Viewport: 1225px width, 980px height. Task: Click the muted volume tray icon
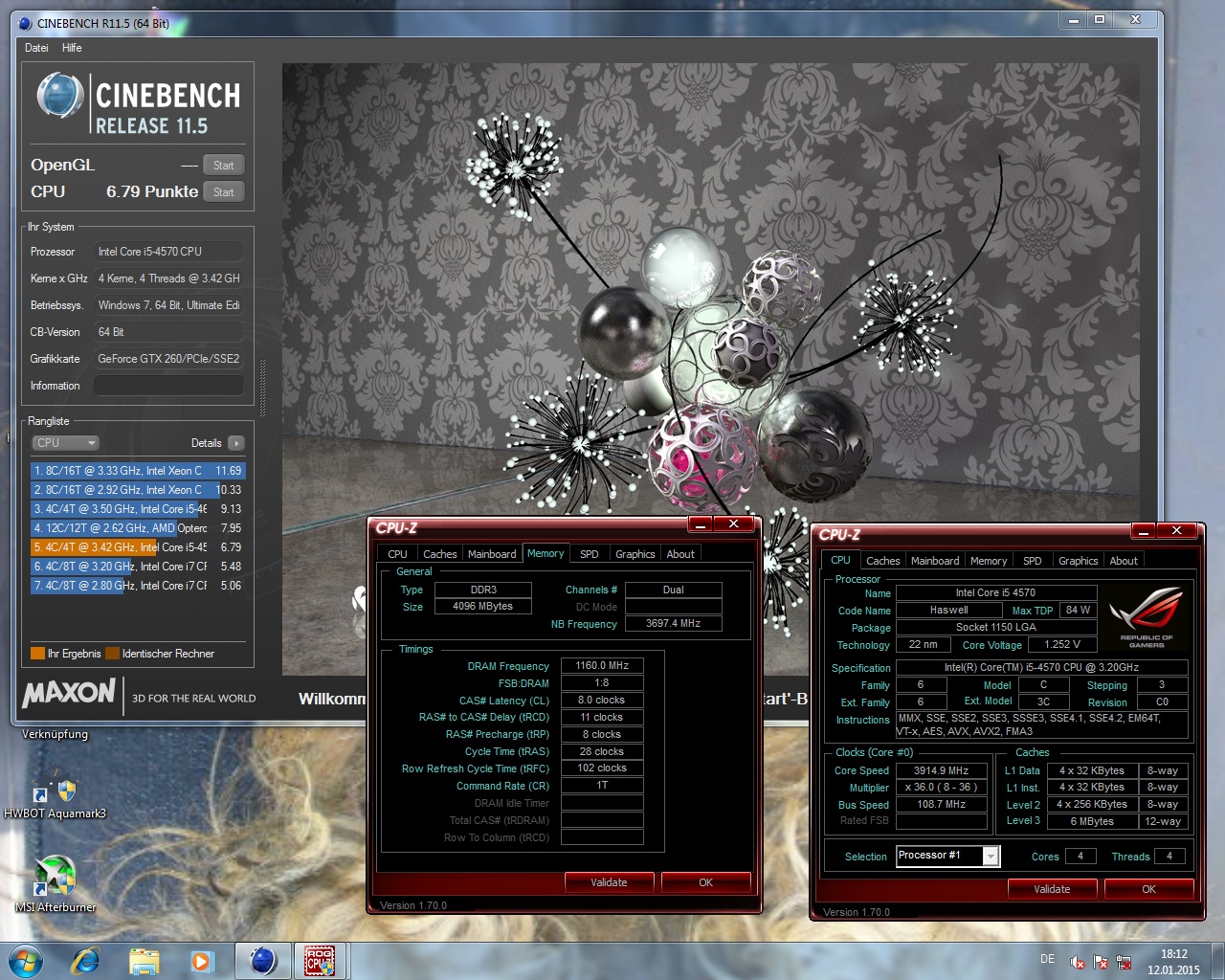point(1078,963)
